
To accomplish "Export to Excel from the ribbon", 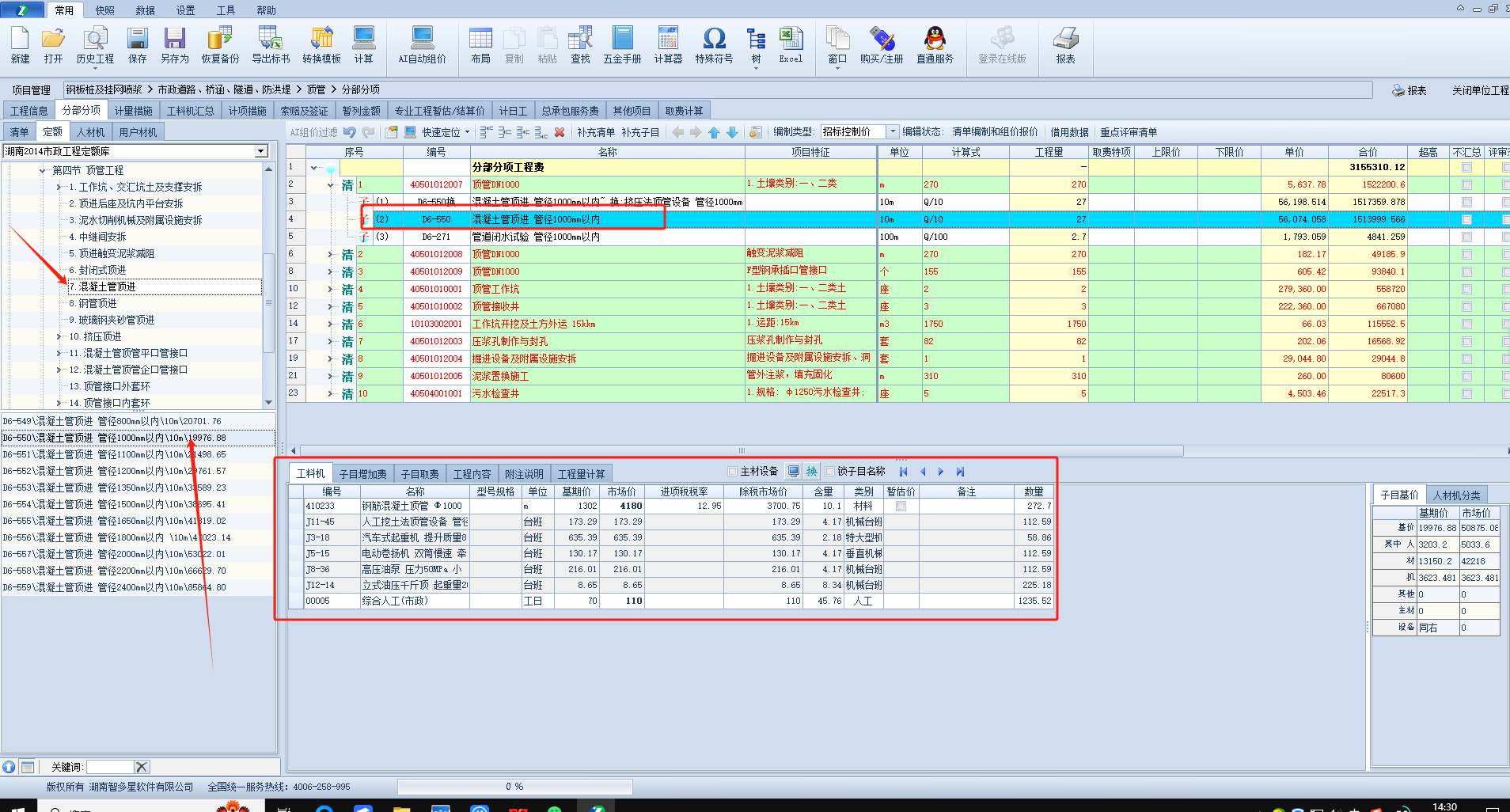I will point(791,45).
